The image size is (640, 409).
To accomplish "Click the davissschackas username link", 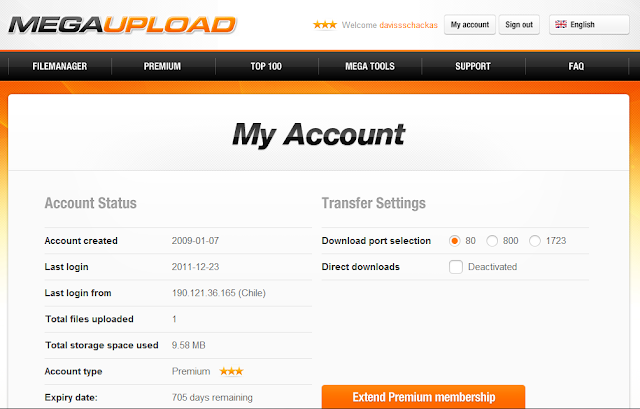I will [x=409, y=25].
